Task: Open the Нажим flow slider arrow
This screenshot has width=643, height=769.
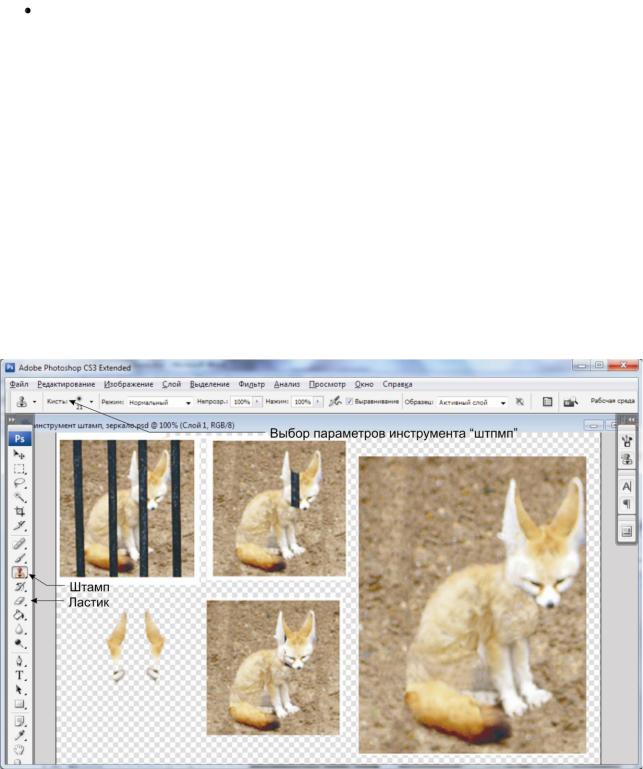Action: click(318, 402)
